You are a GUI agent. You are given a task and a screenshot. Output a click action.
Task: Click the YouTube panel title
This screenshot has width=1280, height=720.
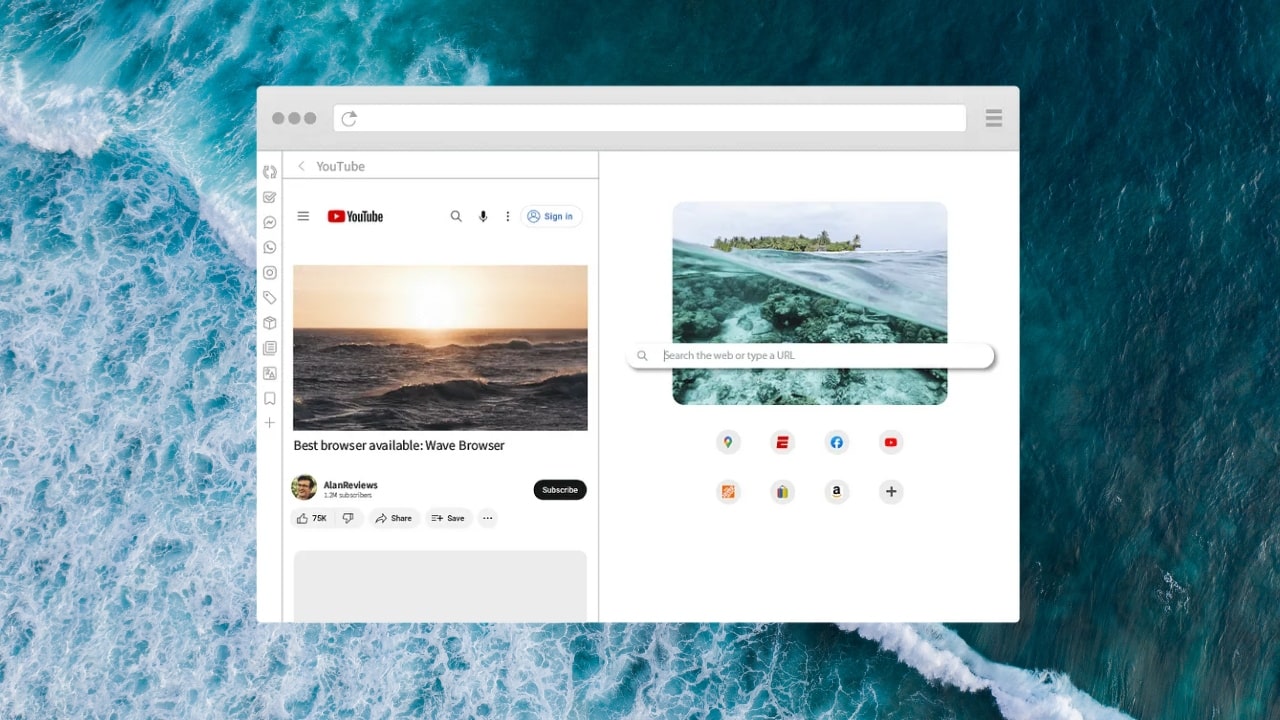click(x=340, y=166)
